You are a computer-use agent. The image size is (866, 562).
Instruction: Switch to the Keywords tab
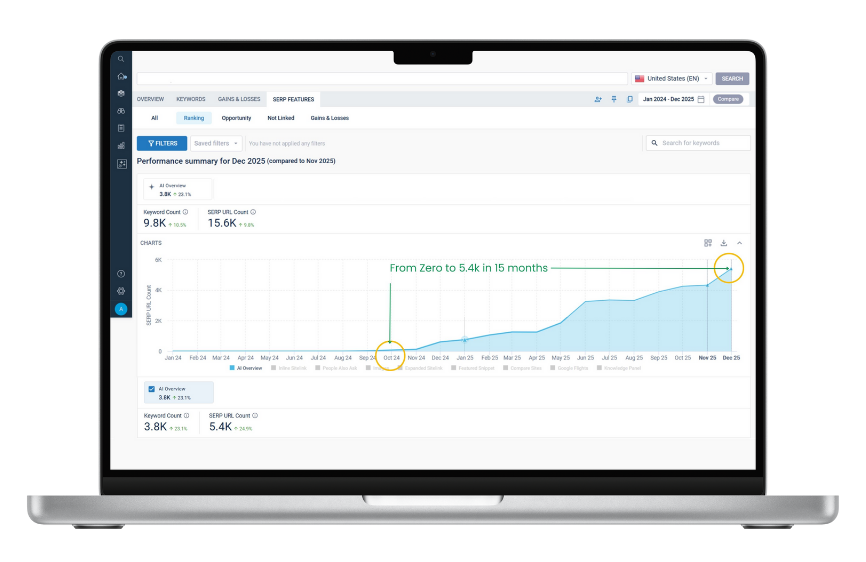click(x=191, y=99)
